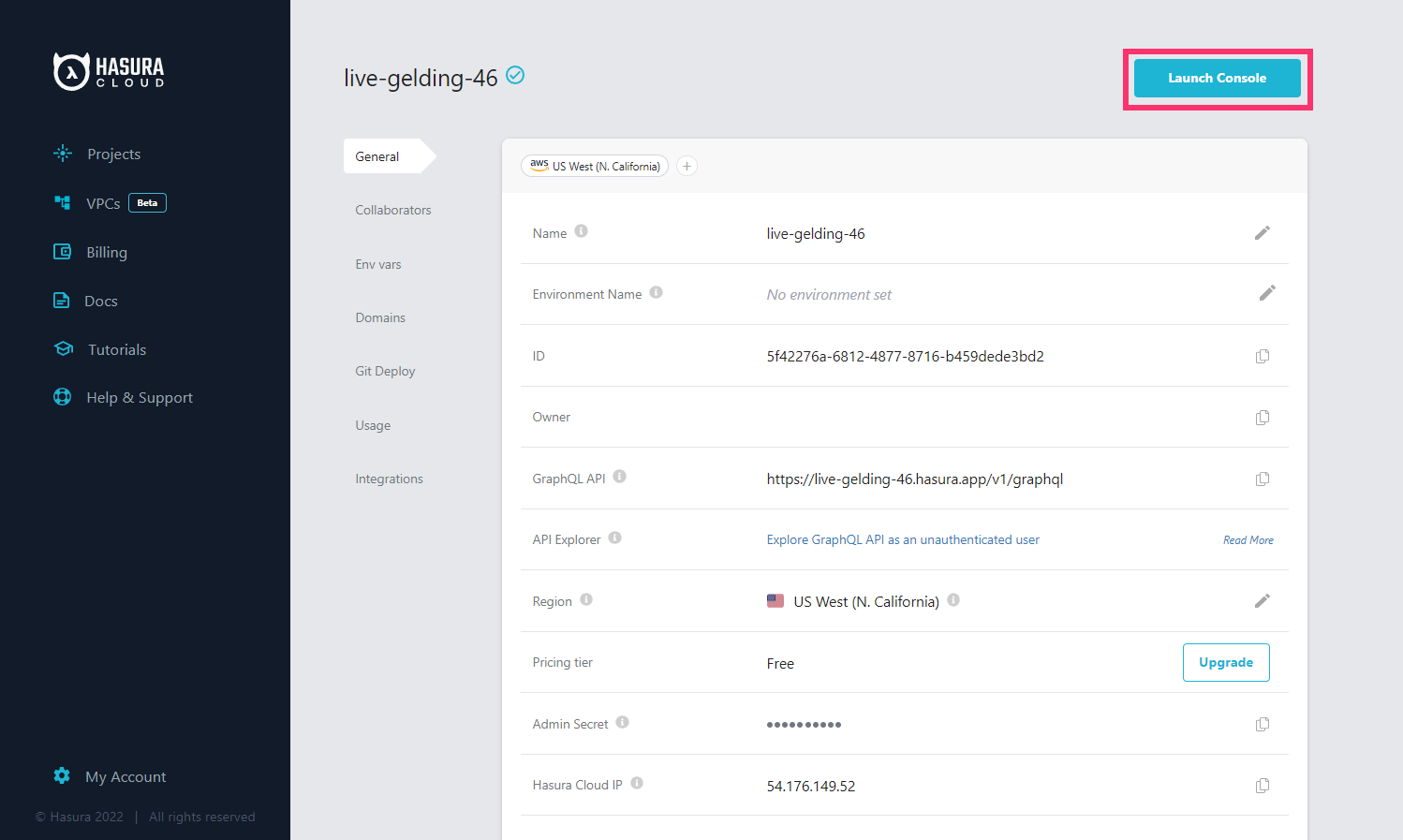The height and width of the screenshot is (840, 1403).
Task: Switch to the Env vars tab
Action: point(378,263)
